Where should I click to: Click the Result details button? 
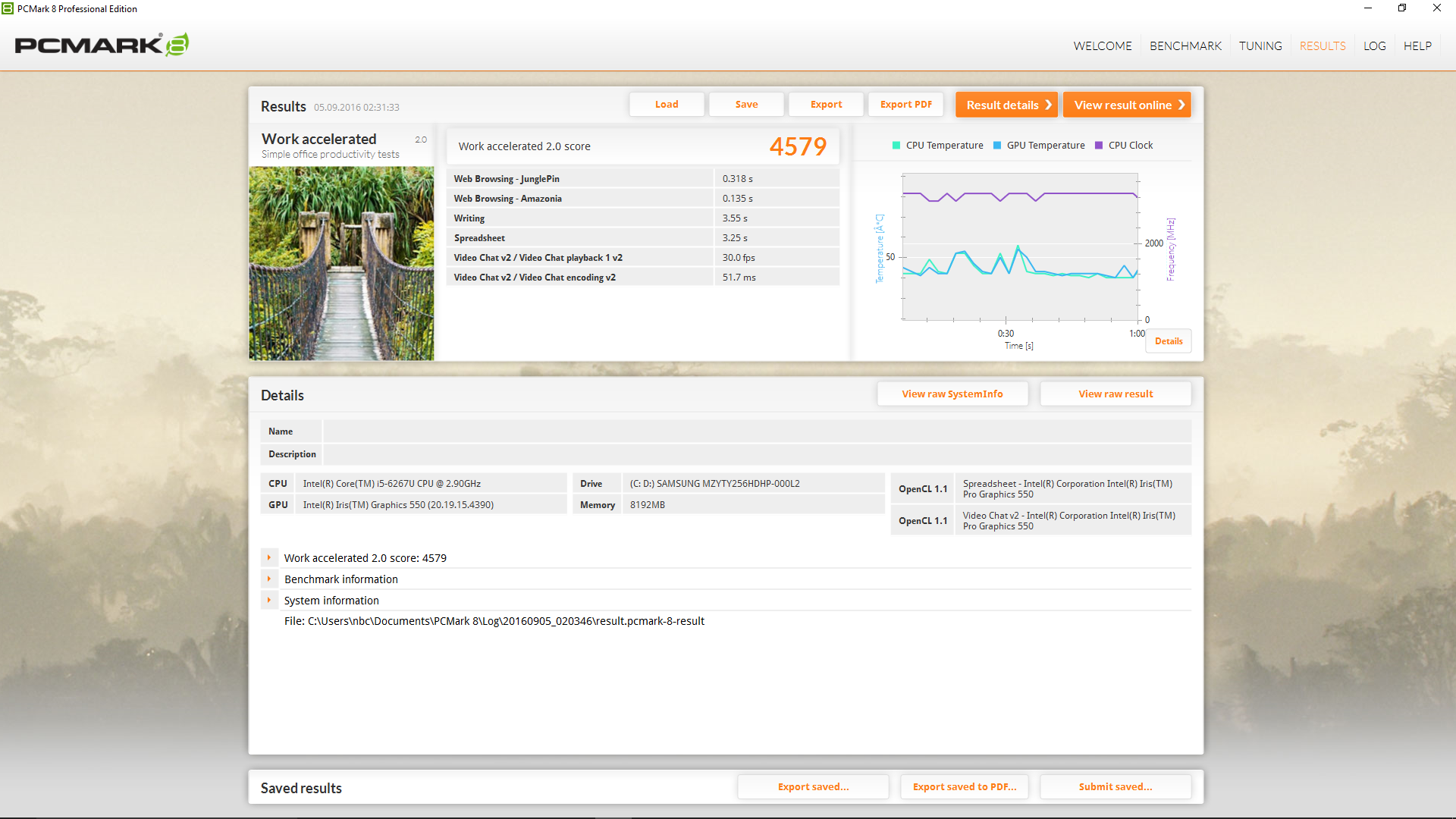[x=1006, y=105]
